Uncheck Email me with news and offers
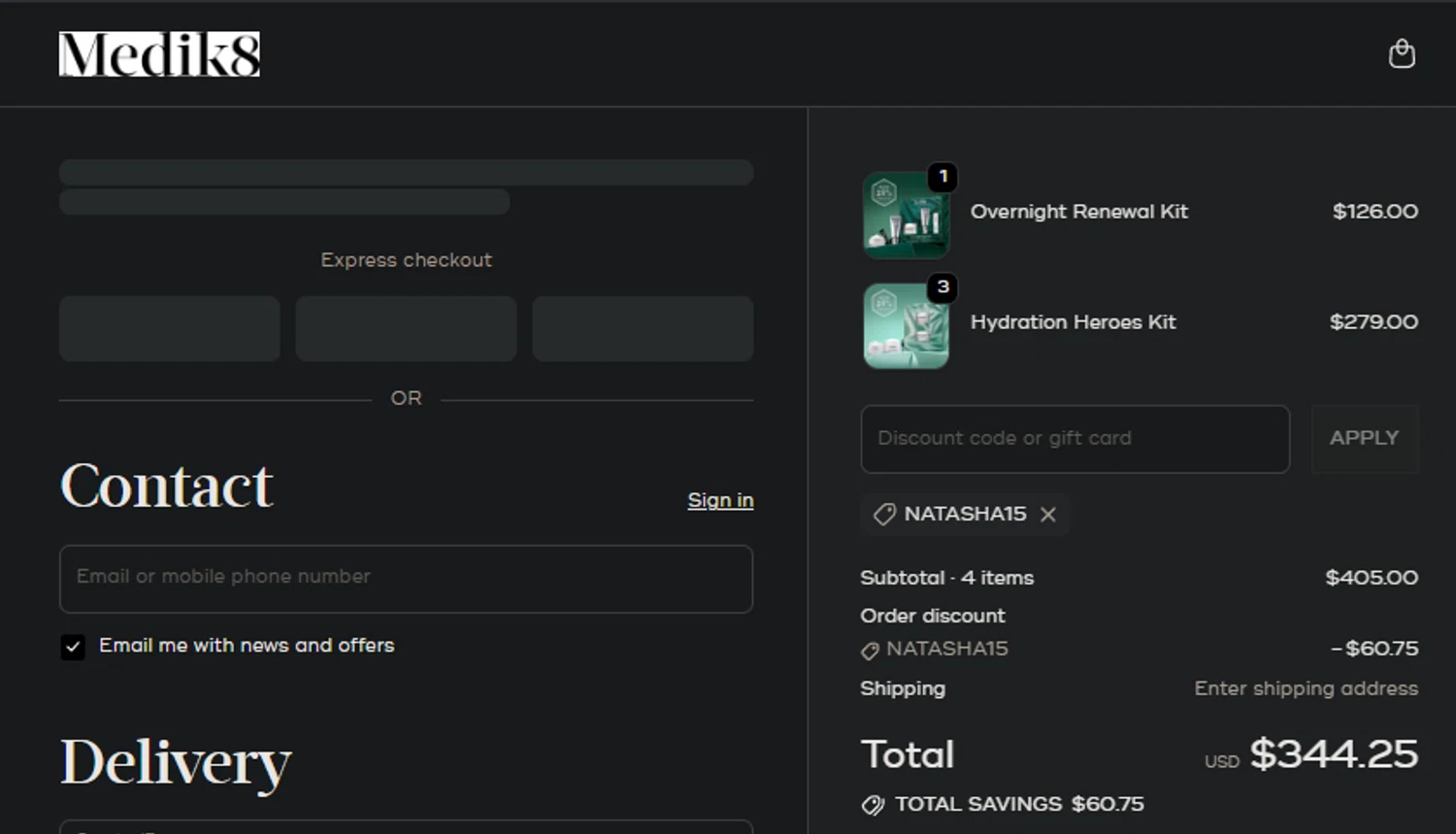 point(73,647)
